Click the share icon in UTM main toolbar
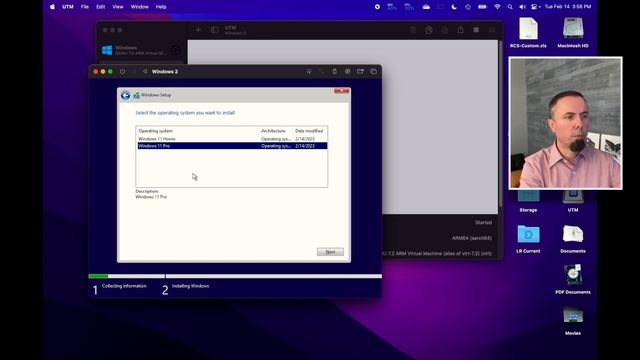640x360 pixels. pyautogui.click(x=460, y=30)
